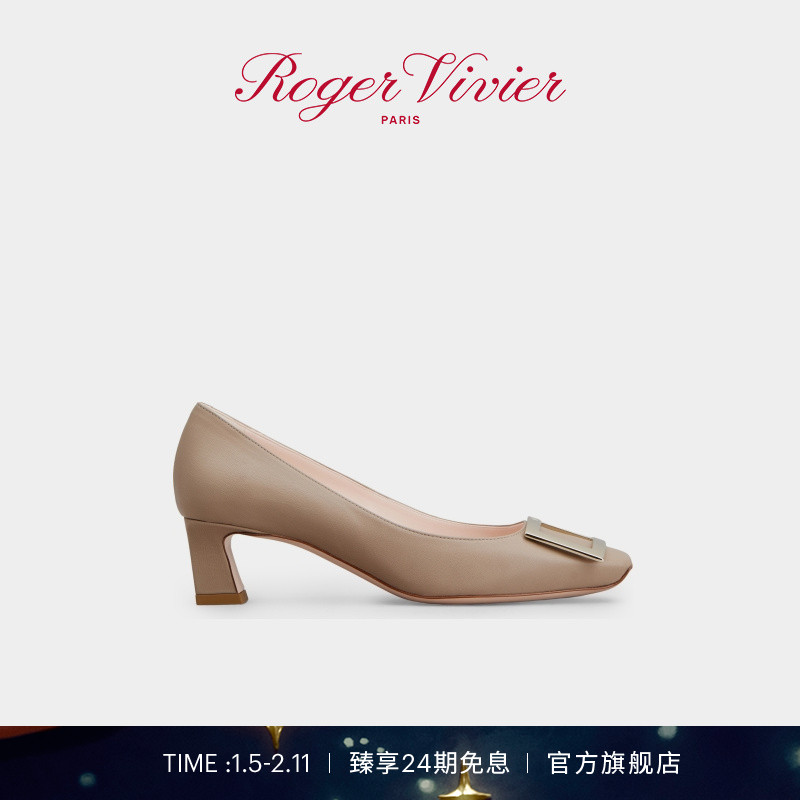Viewport: 800px width, 800px height.
Task: Click the Roger Vivier Paris logo
Action: point(400,88)
